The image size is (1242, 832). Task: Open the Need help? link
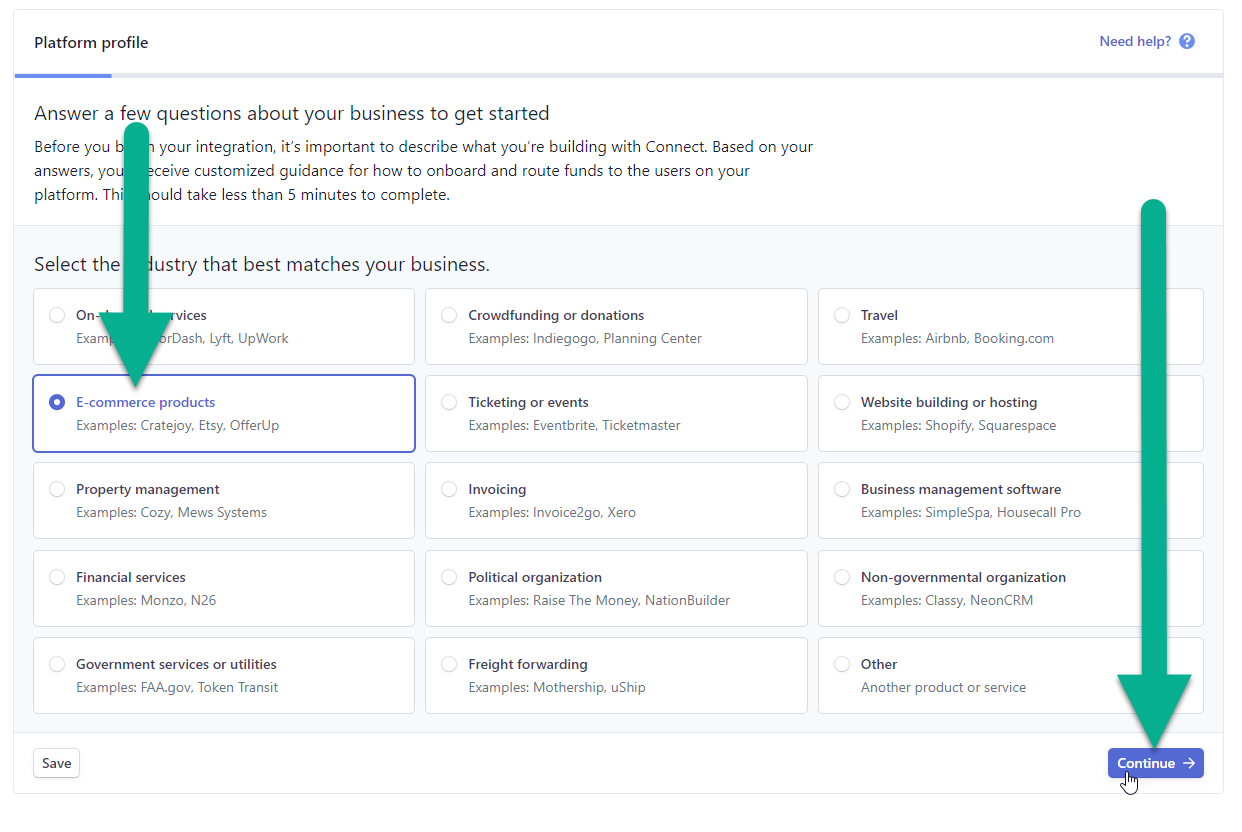[x=1135, y=41]
